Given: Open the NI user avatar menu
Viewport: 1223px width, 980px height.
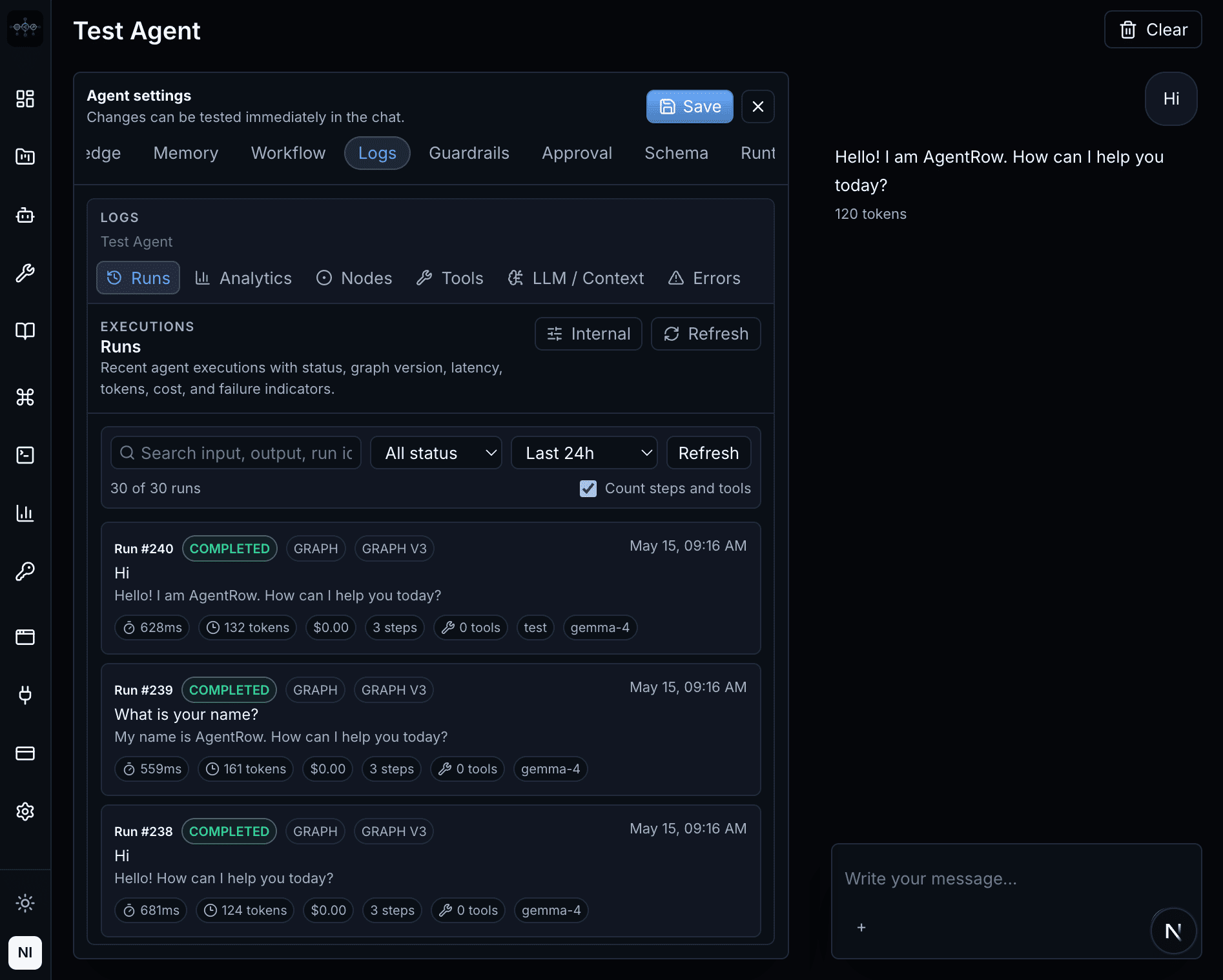Looking at the screenshot, I should click(x=25, y=953).
